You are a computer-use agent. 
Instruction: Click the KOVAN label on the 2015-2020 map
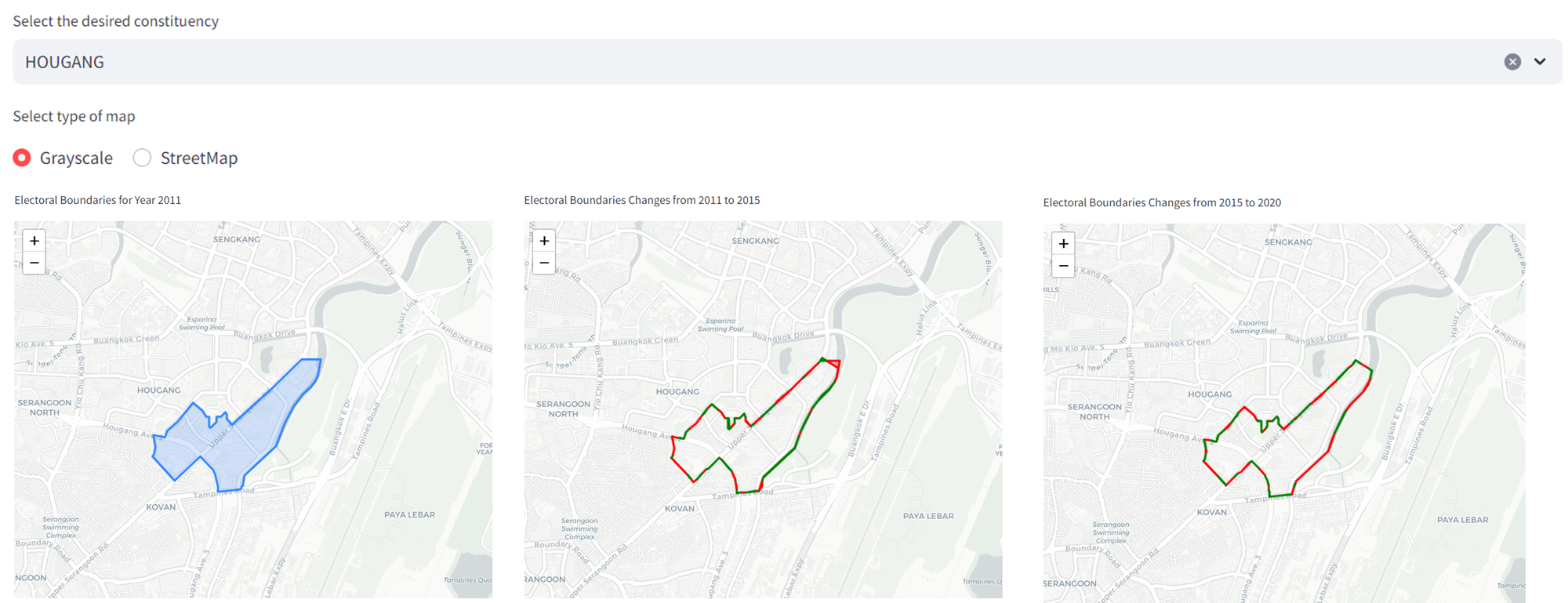tap(1211, 512)
